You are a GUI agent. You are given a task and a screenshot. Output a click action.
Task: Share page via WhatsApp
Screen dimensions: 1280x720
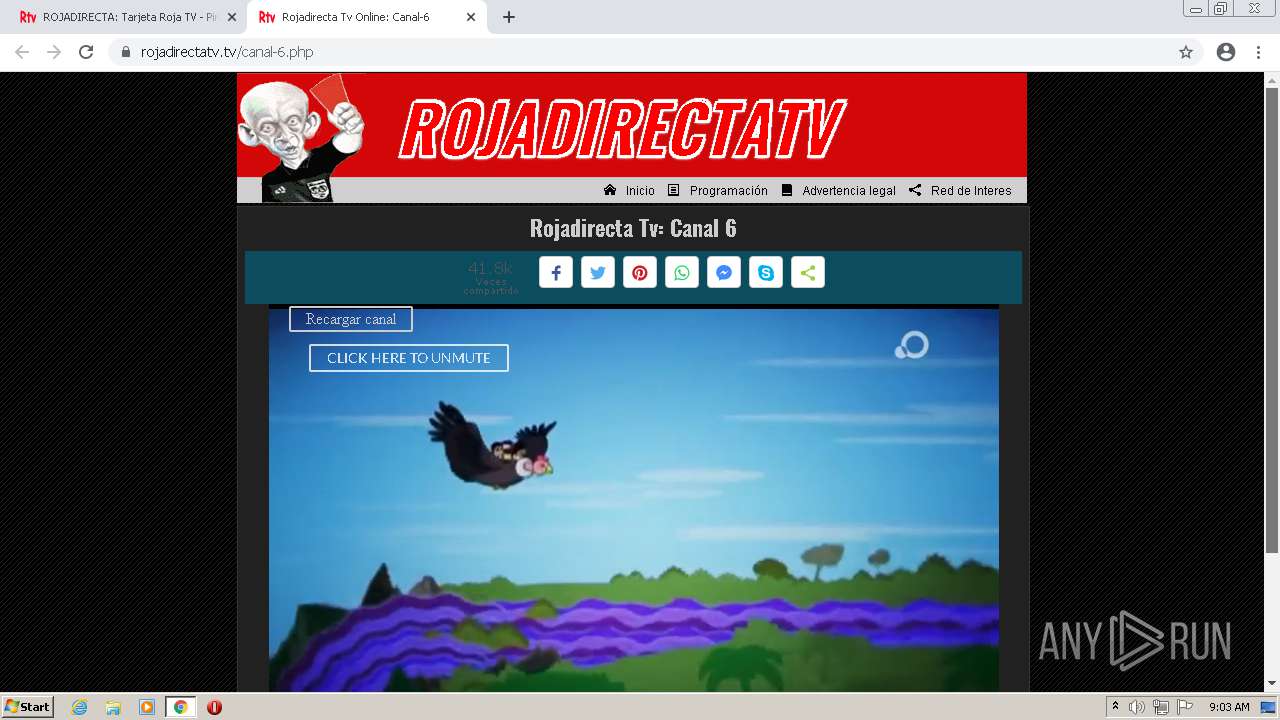tap(682, 273)
